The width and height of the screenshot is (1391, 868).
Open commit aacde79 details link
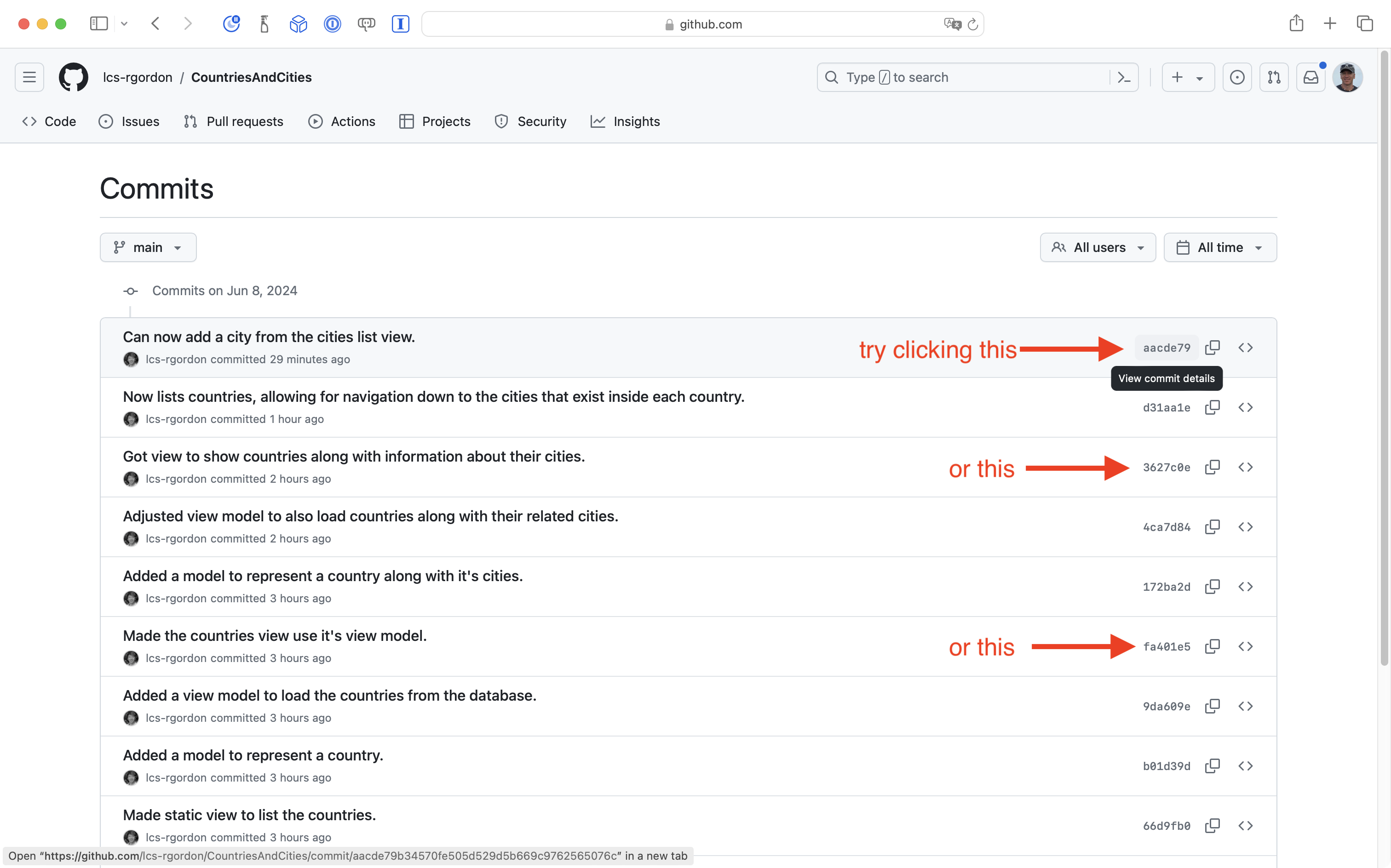point(1166,348)
